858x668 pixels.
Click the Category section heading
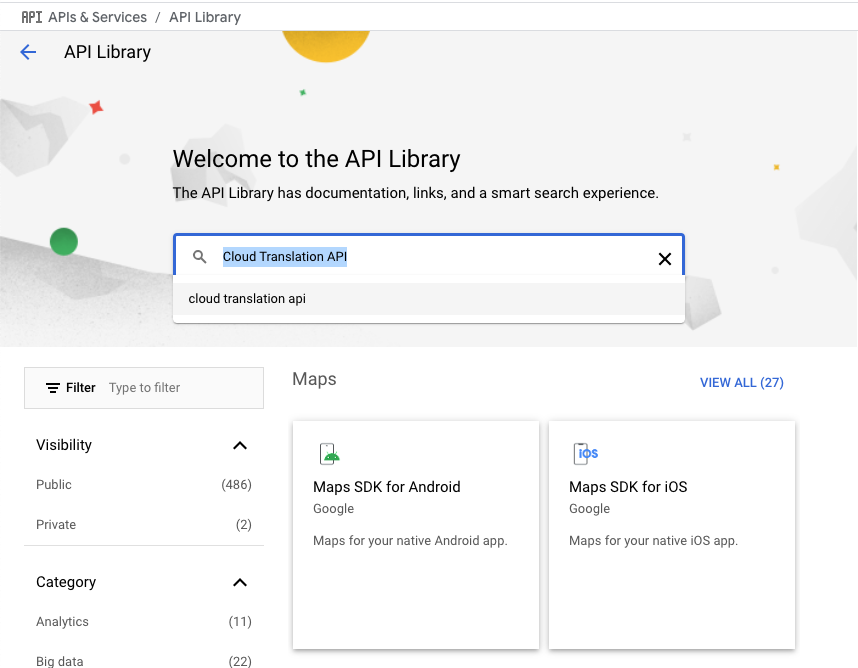66,582
